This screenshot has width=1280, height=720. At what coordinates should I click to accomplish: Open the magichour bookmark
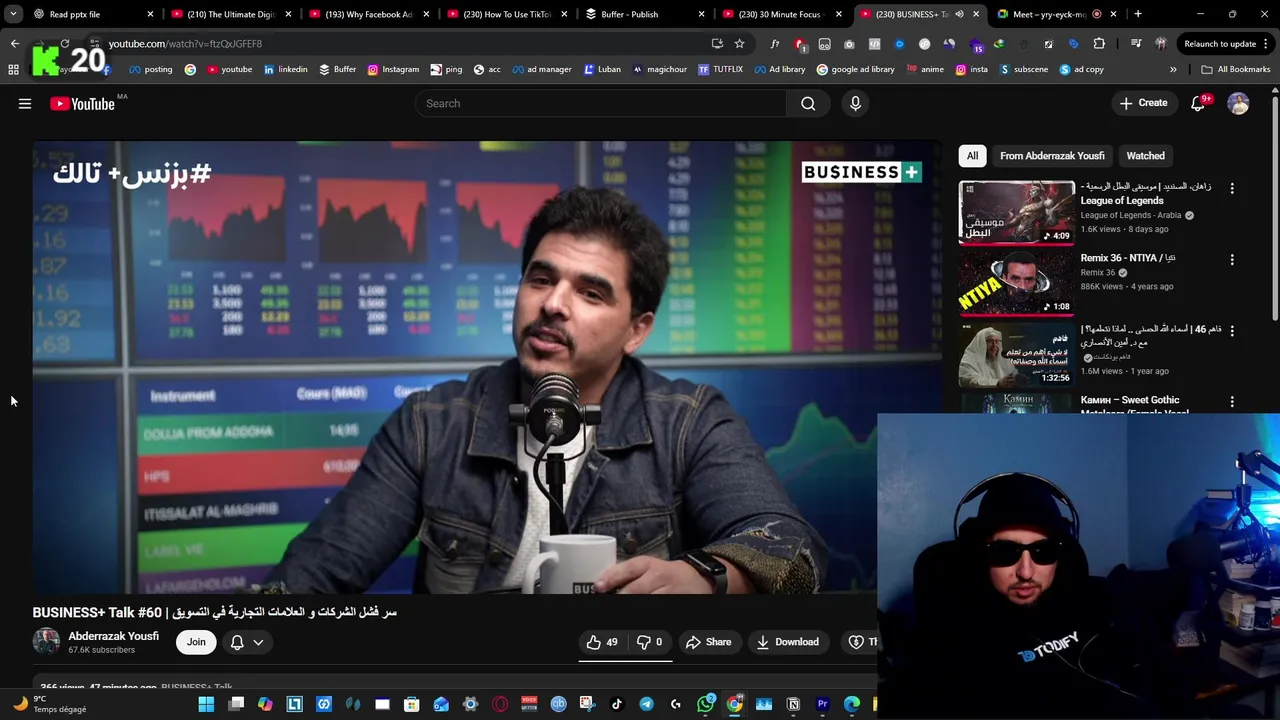(658, 69)
